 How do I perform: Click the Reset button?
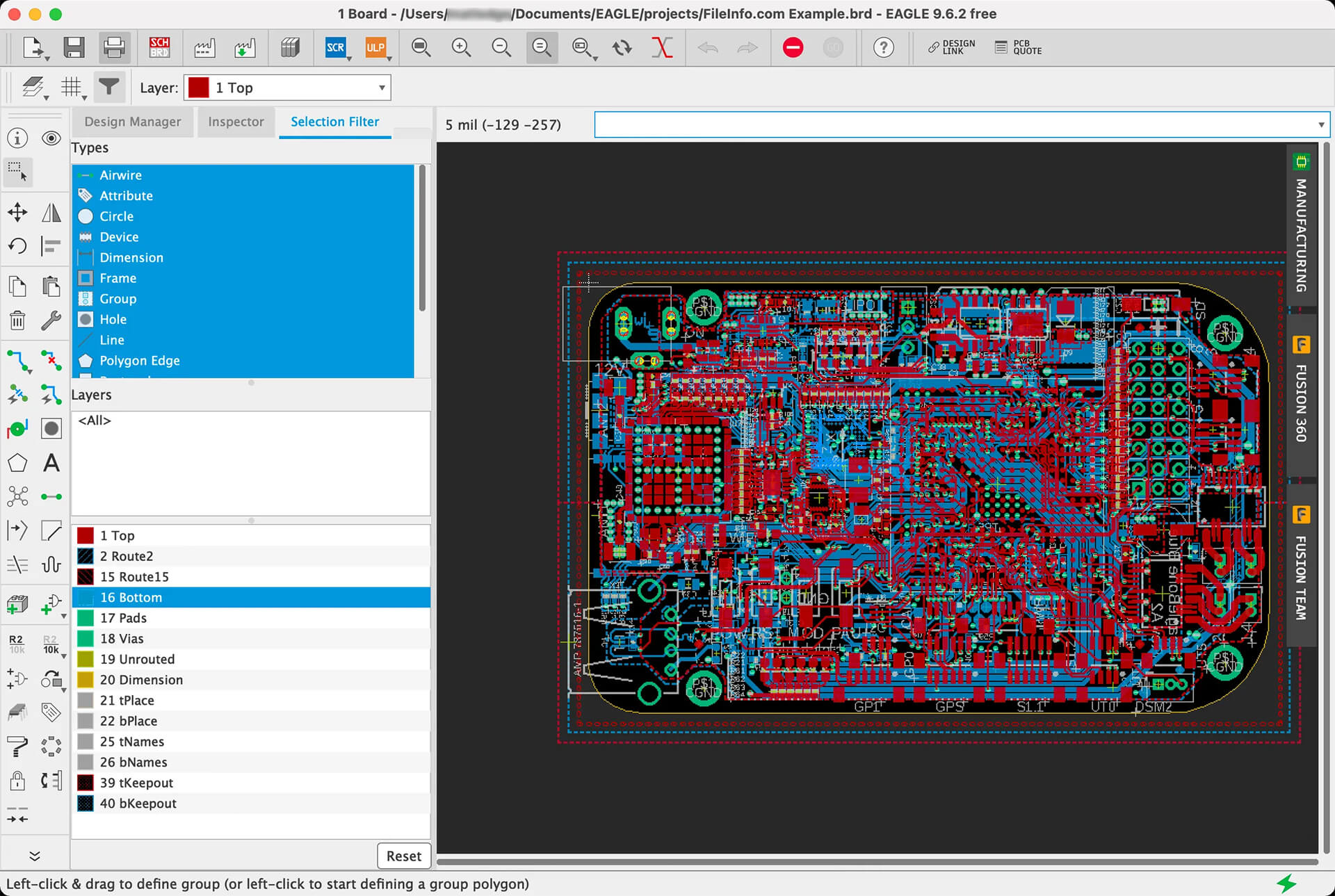click(400, 855)
